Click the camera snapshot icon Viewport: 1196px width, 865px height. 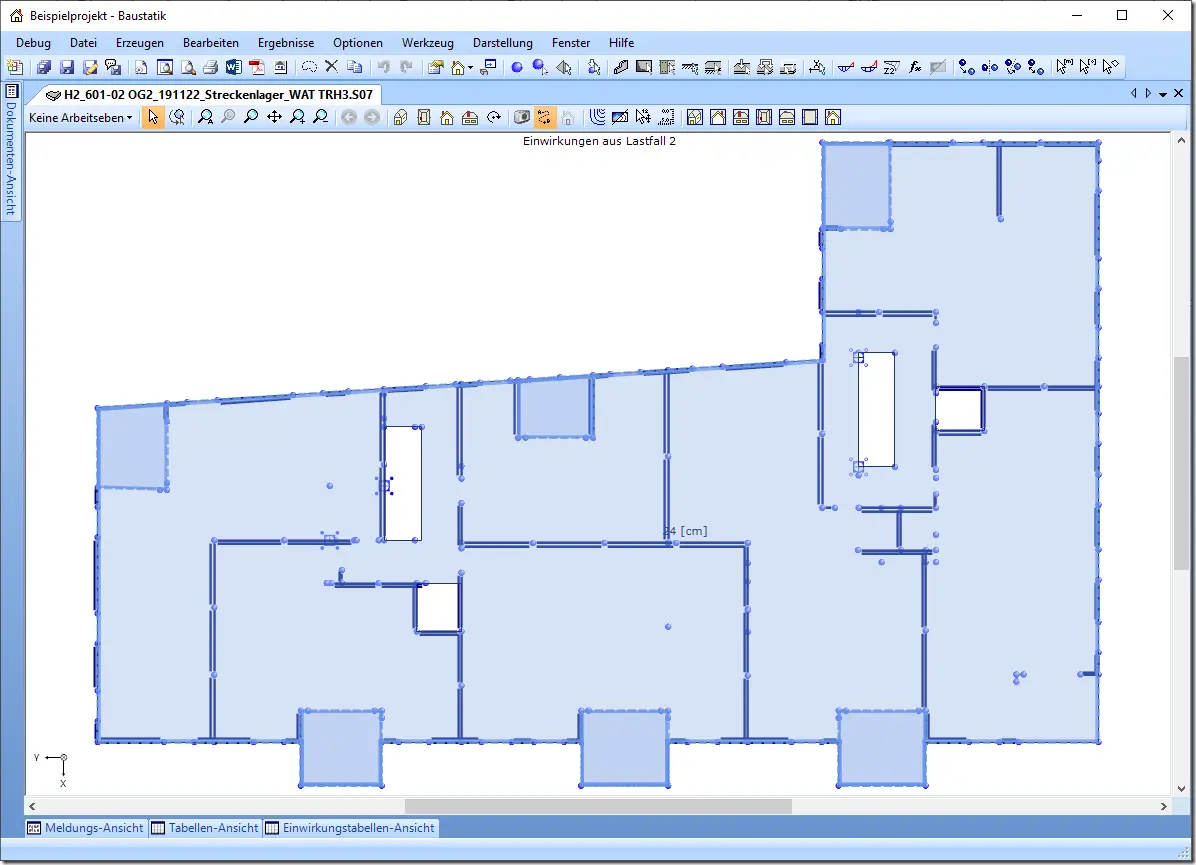coord(522,117)
